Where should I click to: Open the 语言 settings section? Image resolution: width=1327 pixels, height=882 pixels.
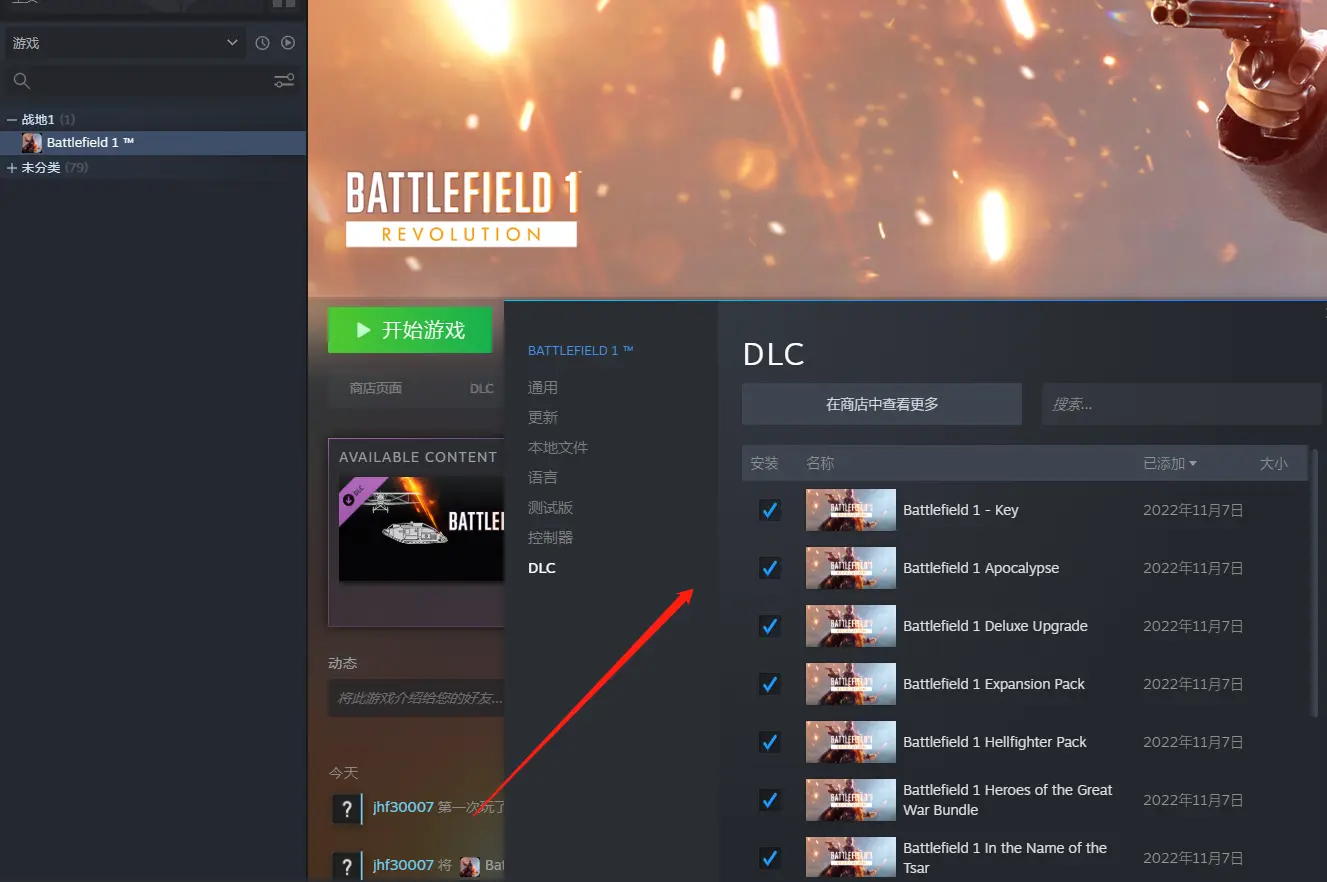(x=543, y=478)
